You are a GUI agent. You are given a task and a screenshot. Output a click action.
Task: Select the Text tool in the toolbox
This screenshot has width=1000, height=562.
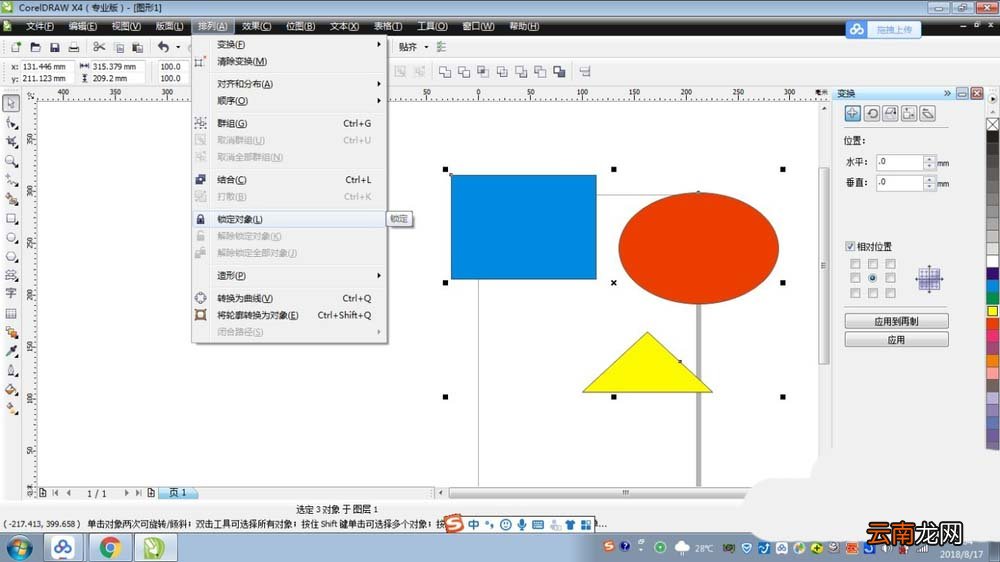[x=11, y=293]
